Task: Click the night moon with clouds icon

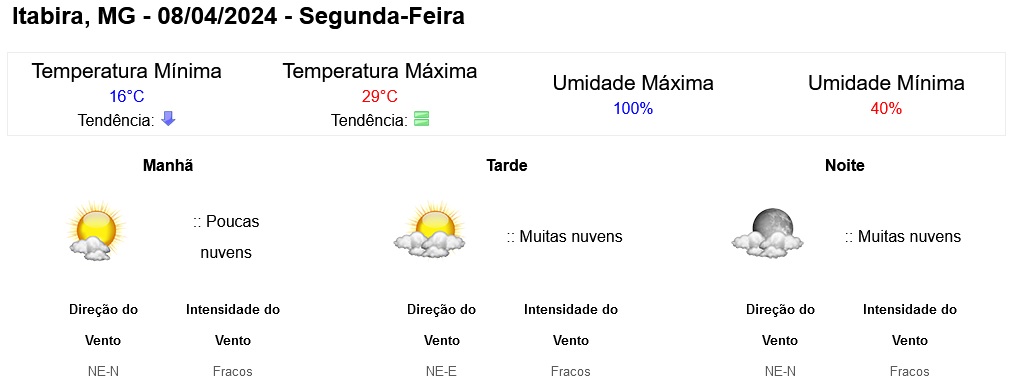Action: [x=768, y=232]
